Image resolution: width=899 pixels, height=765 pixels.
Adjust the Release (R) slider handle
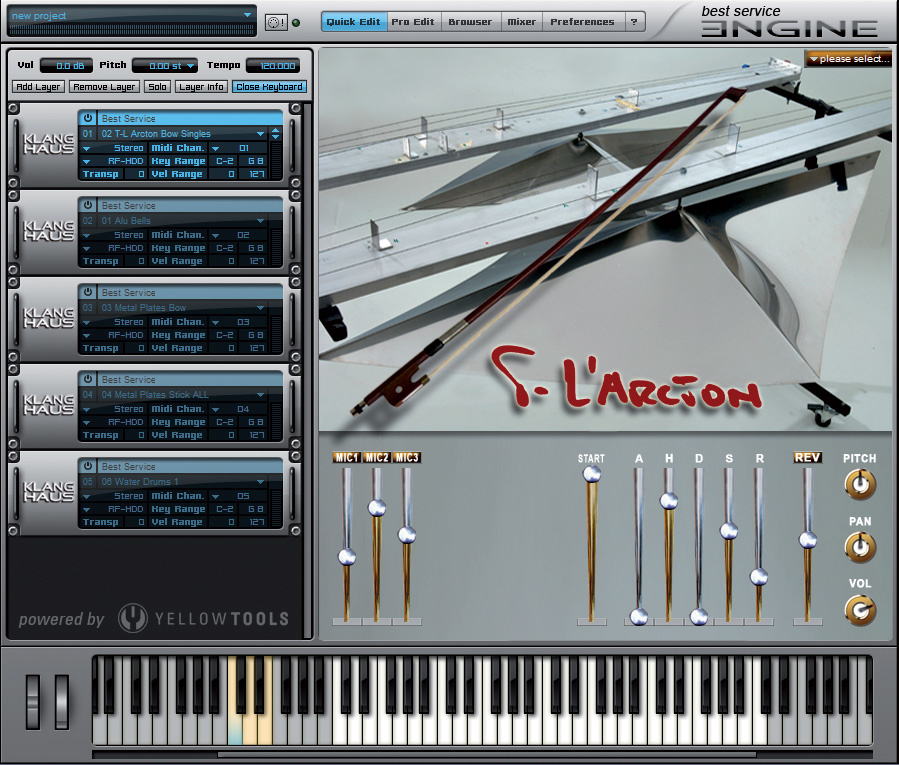point(759,576)
